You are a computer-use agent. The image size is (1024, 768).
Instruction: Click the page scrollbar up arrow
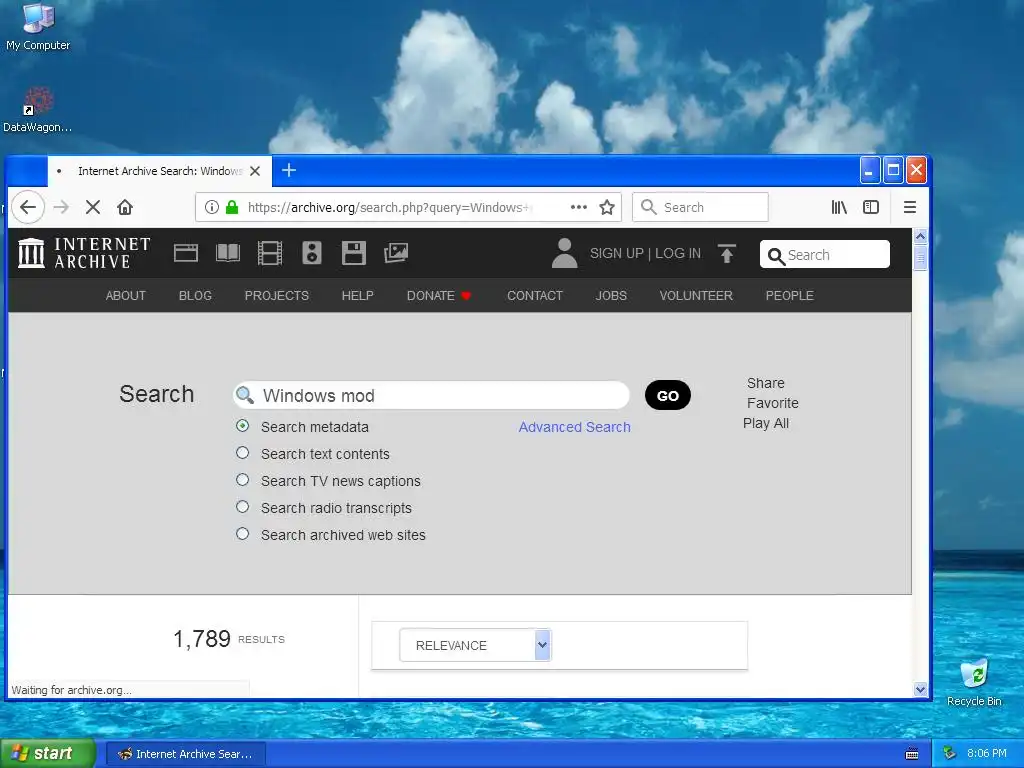point(920,236)
